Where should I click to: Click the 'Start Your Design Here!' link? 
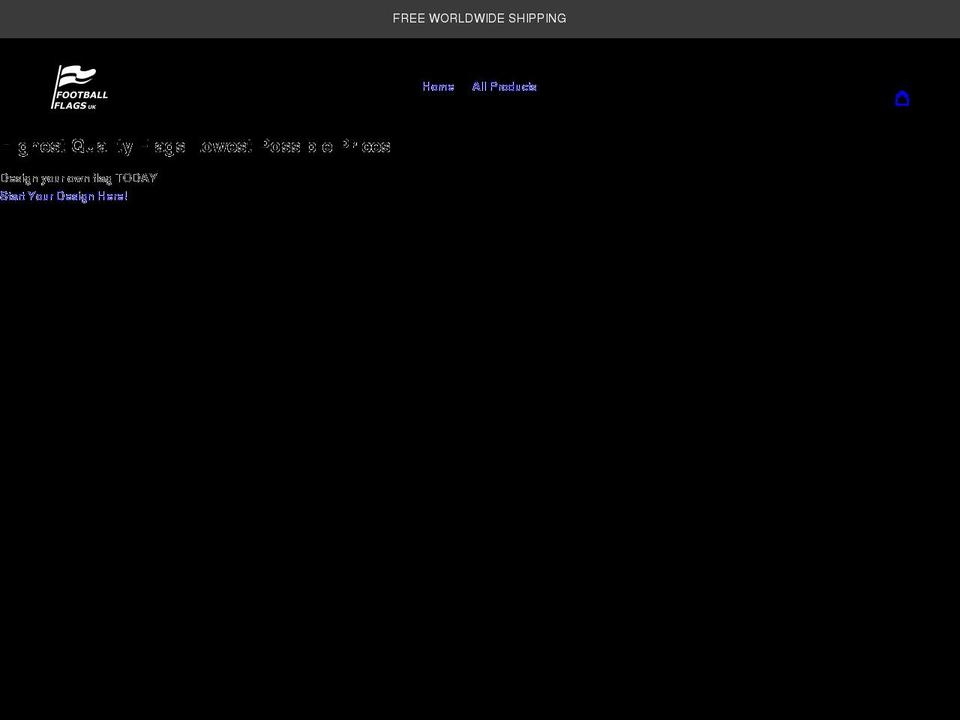(x=64, y=196)
